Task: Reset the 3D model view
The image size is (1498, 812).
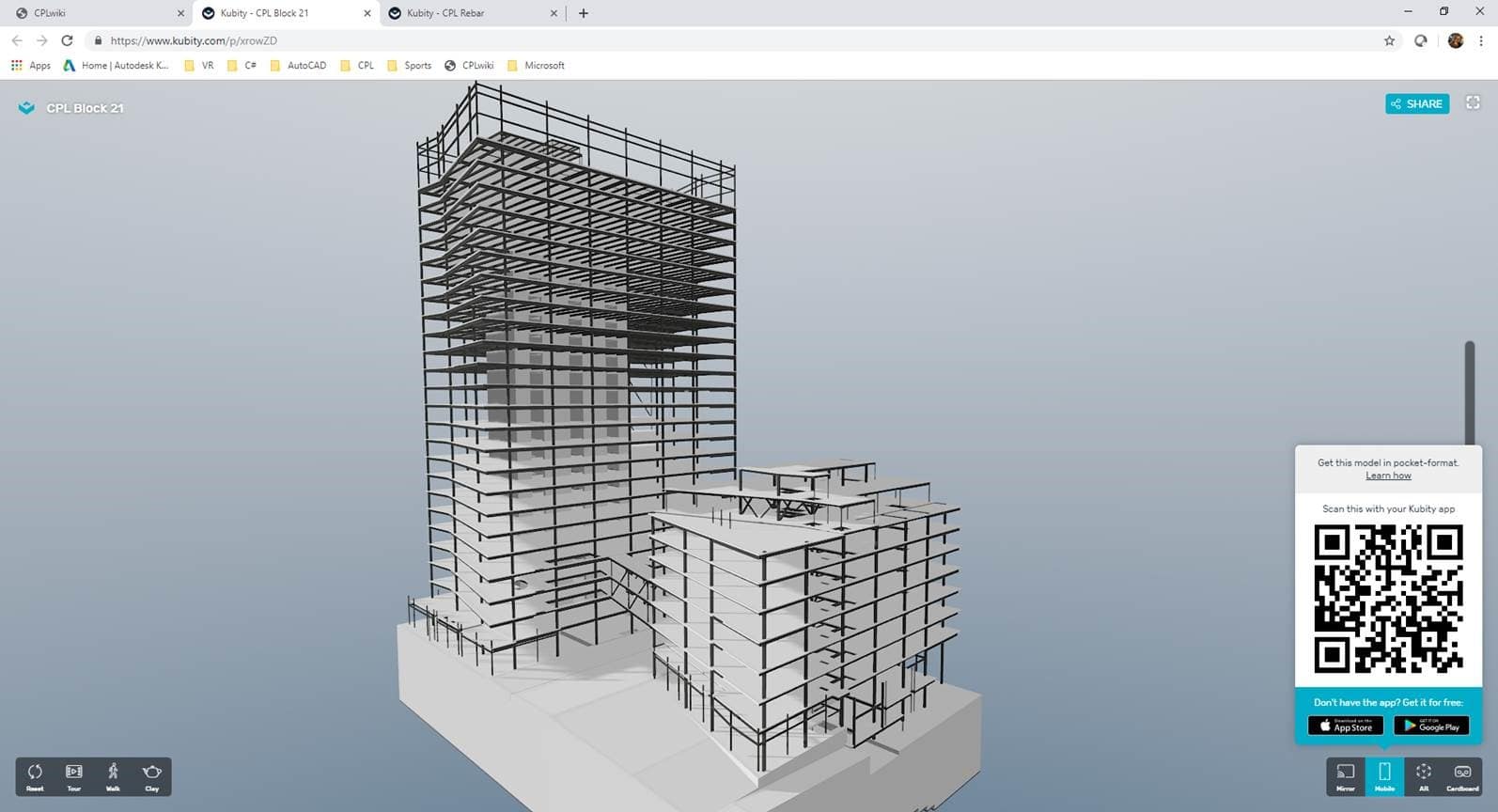Action: pos(35,776)
